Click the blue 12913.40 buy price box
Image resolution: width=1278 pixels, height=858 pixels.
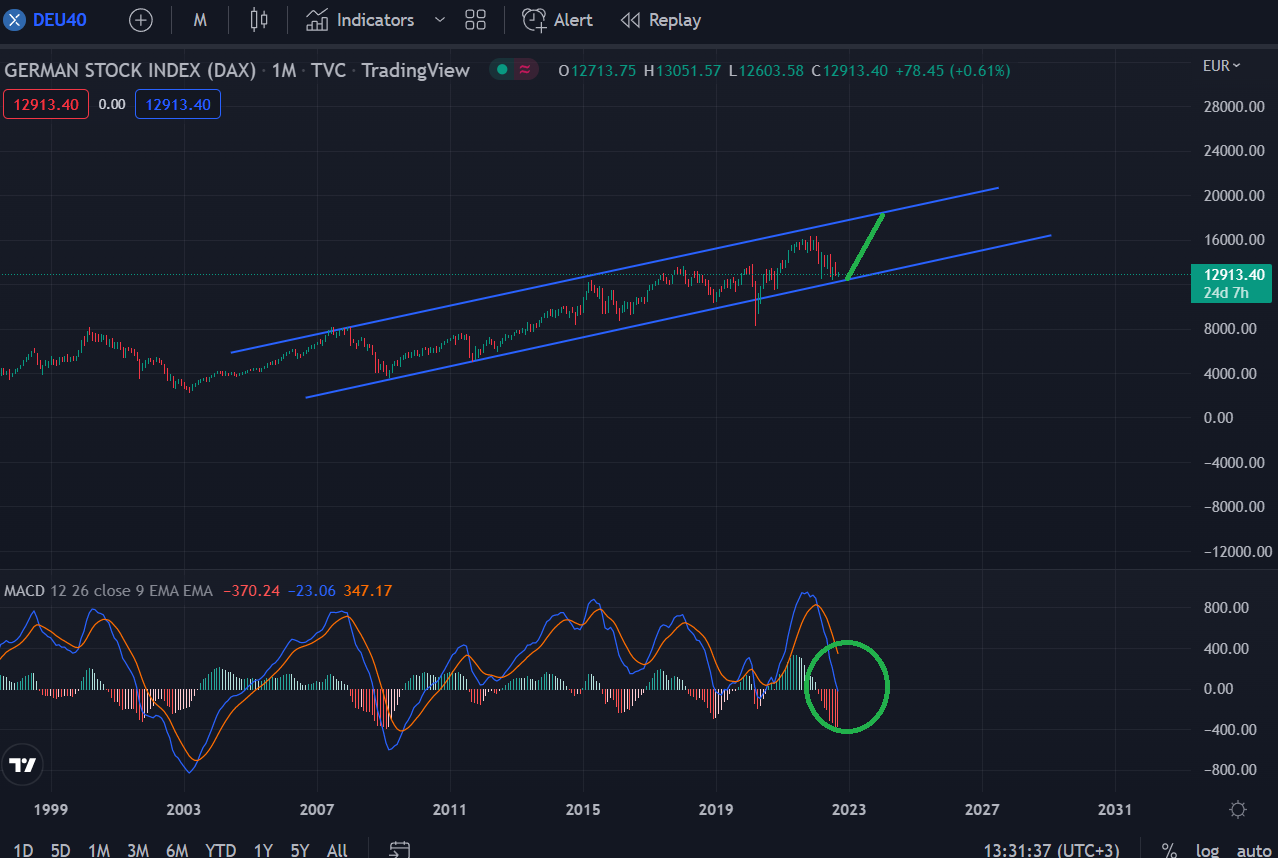(178, 104)
